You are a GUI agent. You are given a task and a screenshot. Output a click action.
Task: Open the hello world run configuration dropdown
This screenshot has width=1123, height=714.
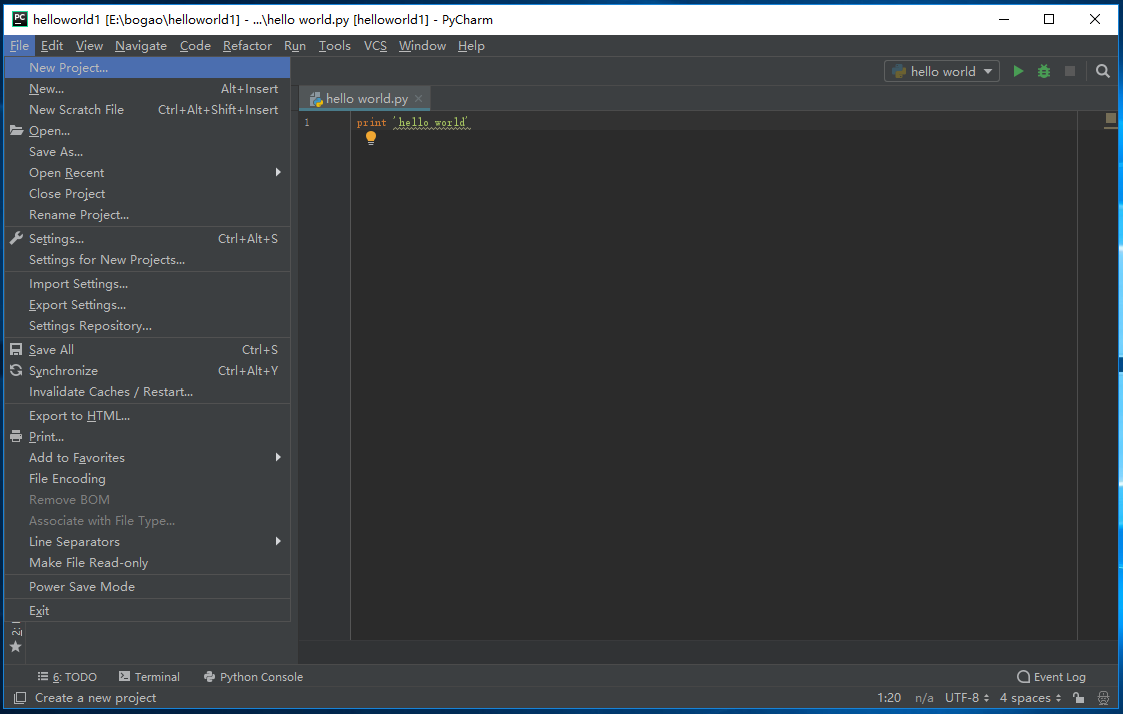coord(942,71)
